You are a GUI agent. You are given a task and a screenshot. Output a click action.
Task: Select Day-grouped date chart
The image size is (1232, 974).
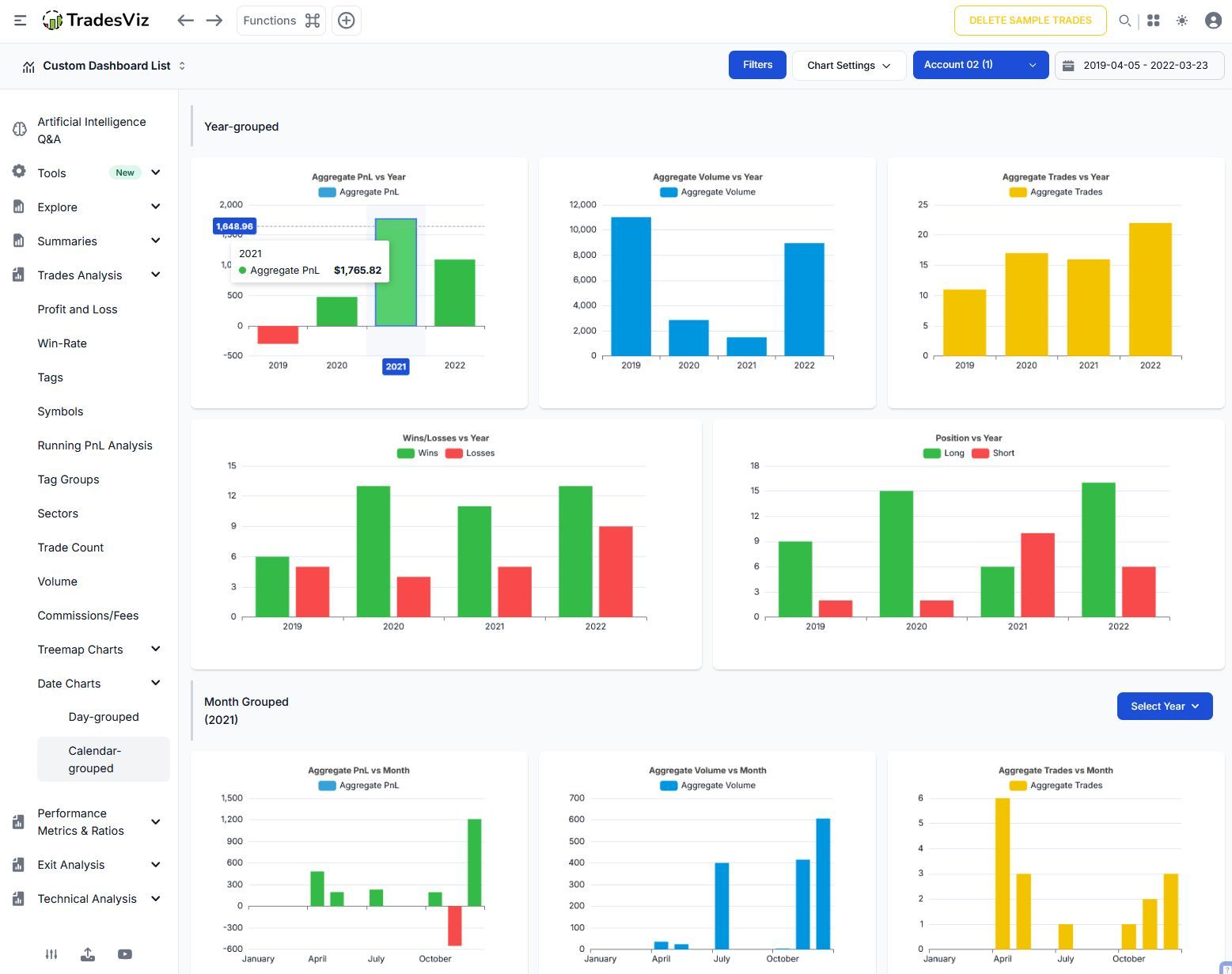pos(104,717)
